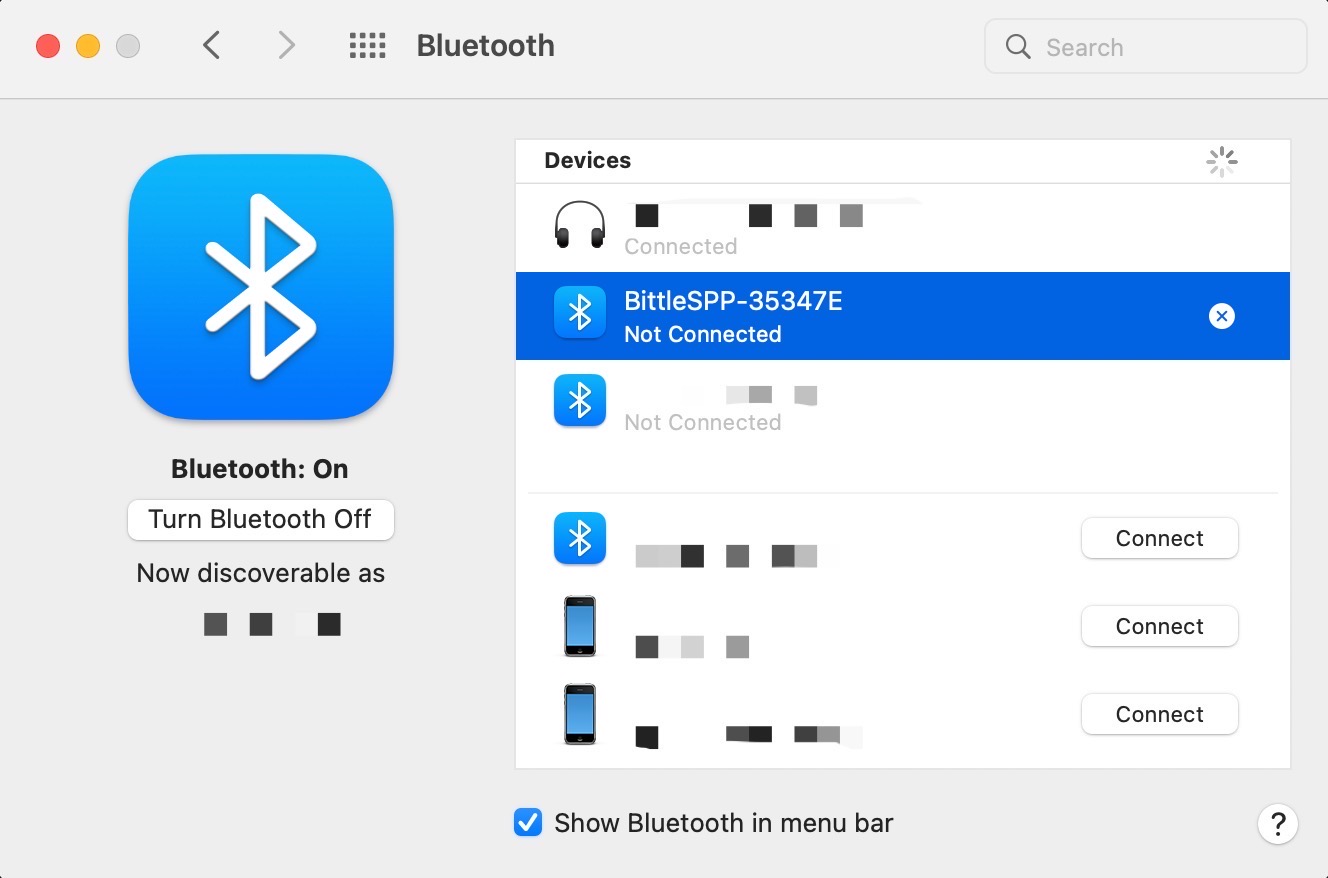Image resolution: width=1328 pixels, height=878 pixels.
Task: Connect the nearby device with Bluetooth icon
Action: click(x=1159, y=539)
